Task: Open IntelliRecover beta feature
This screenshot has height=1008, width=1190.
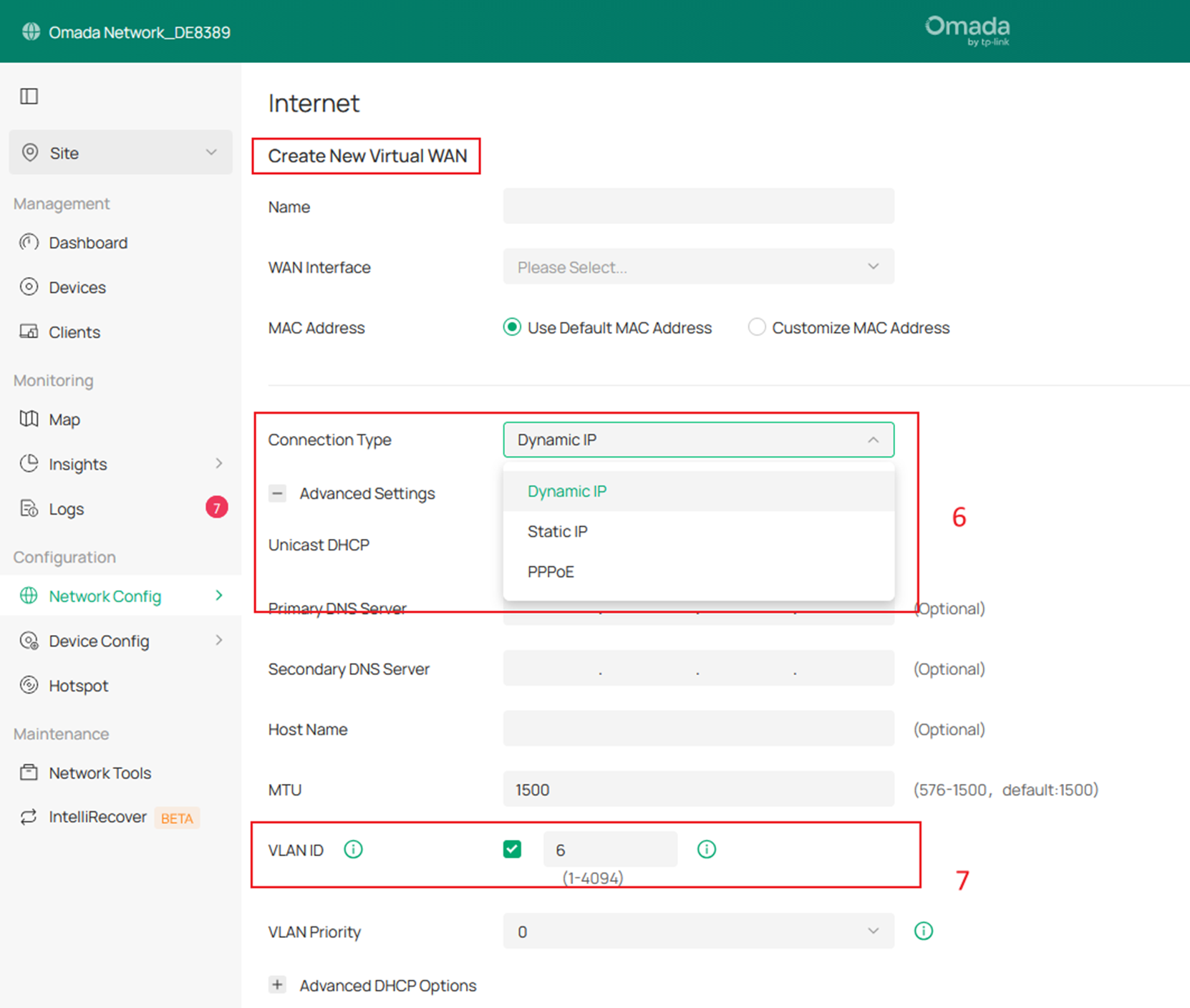Action: click(97, 817)
